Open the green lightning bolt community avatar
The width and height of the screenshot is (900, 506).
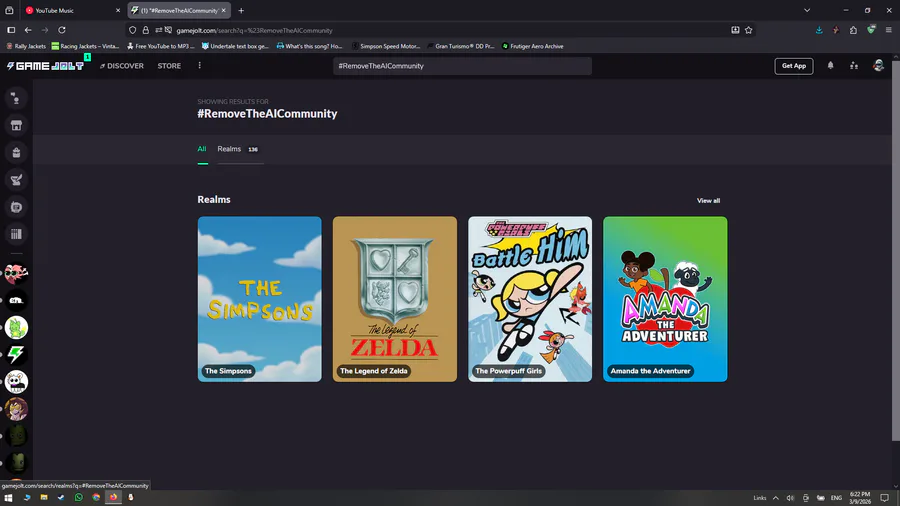click(x=16, y=355)
